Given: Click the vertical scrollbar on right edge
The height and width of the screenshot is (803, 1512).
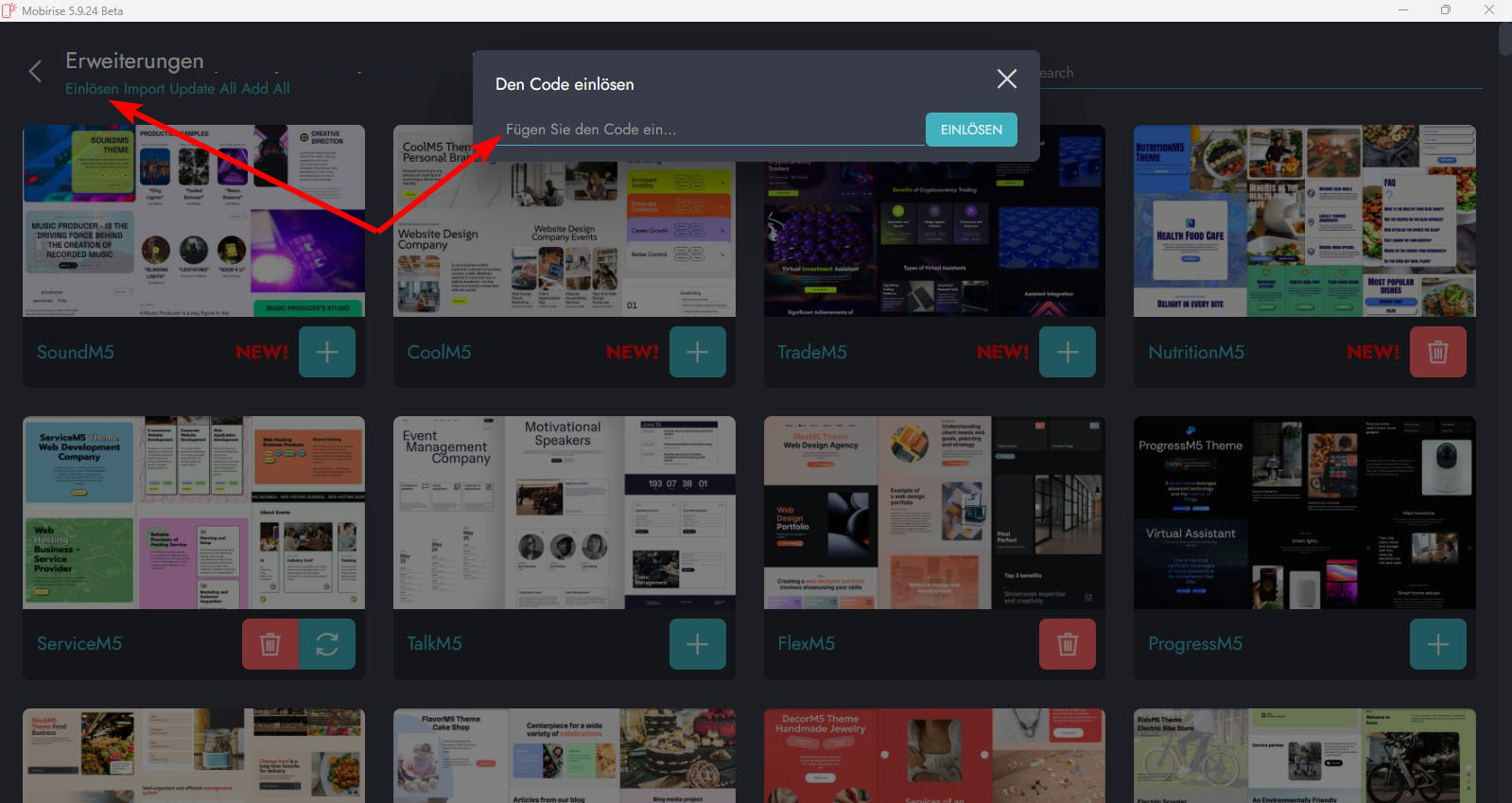Looking at the screenshot, I should 1504,38.
